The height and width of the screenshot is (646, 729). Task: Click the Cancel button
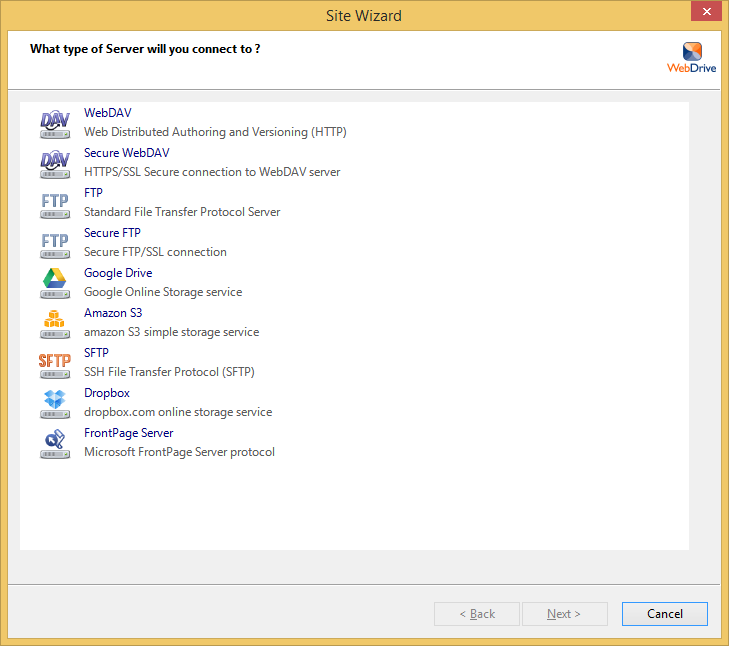coord(664,614)
